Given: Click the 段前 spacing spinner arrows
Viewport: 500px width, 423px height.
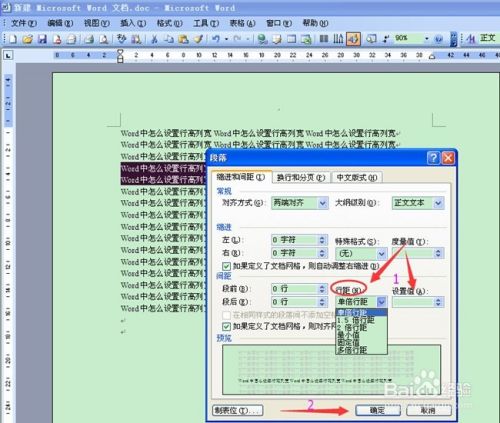Looking at the screenshot, I should tap(322, 289).
